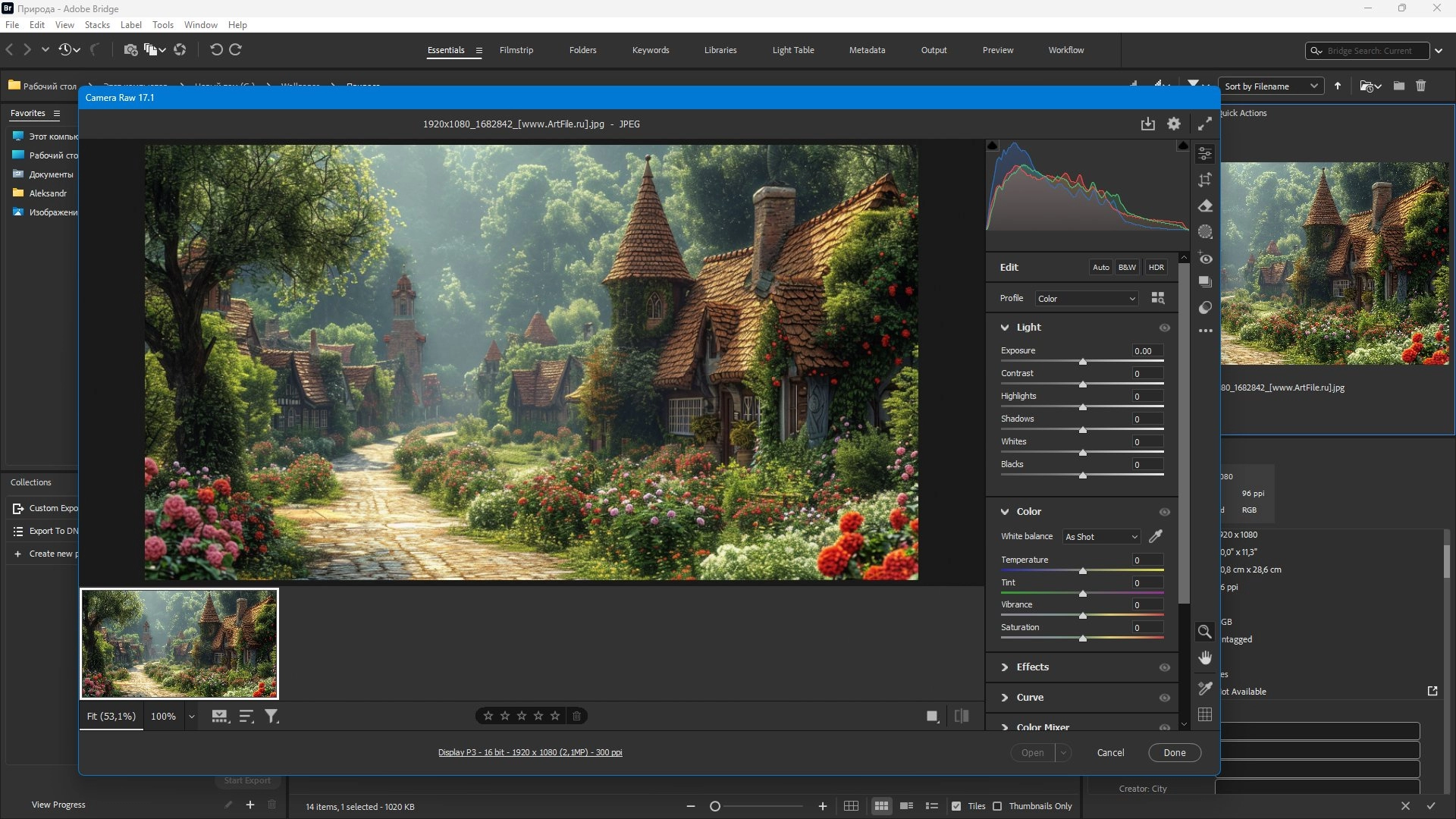The image size is (1456, 819).
Task: Toggle the Tiles checkbox in Bridge
Action: point(956,806)
